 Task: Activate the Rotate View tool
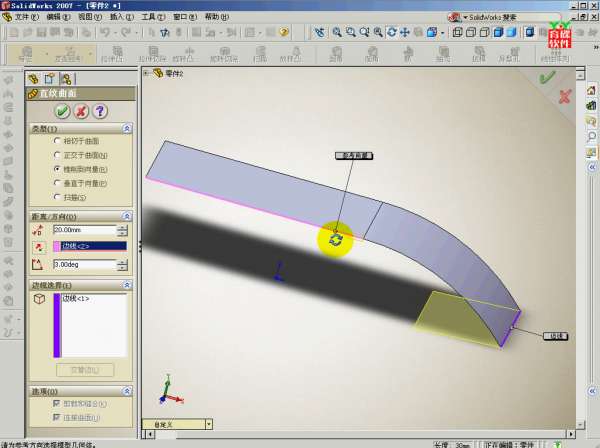pyautogui.click(x=389, y=32)
